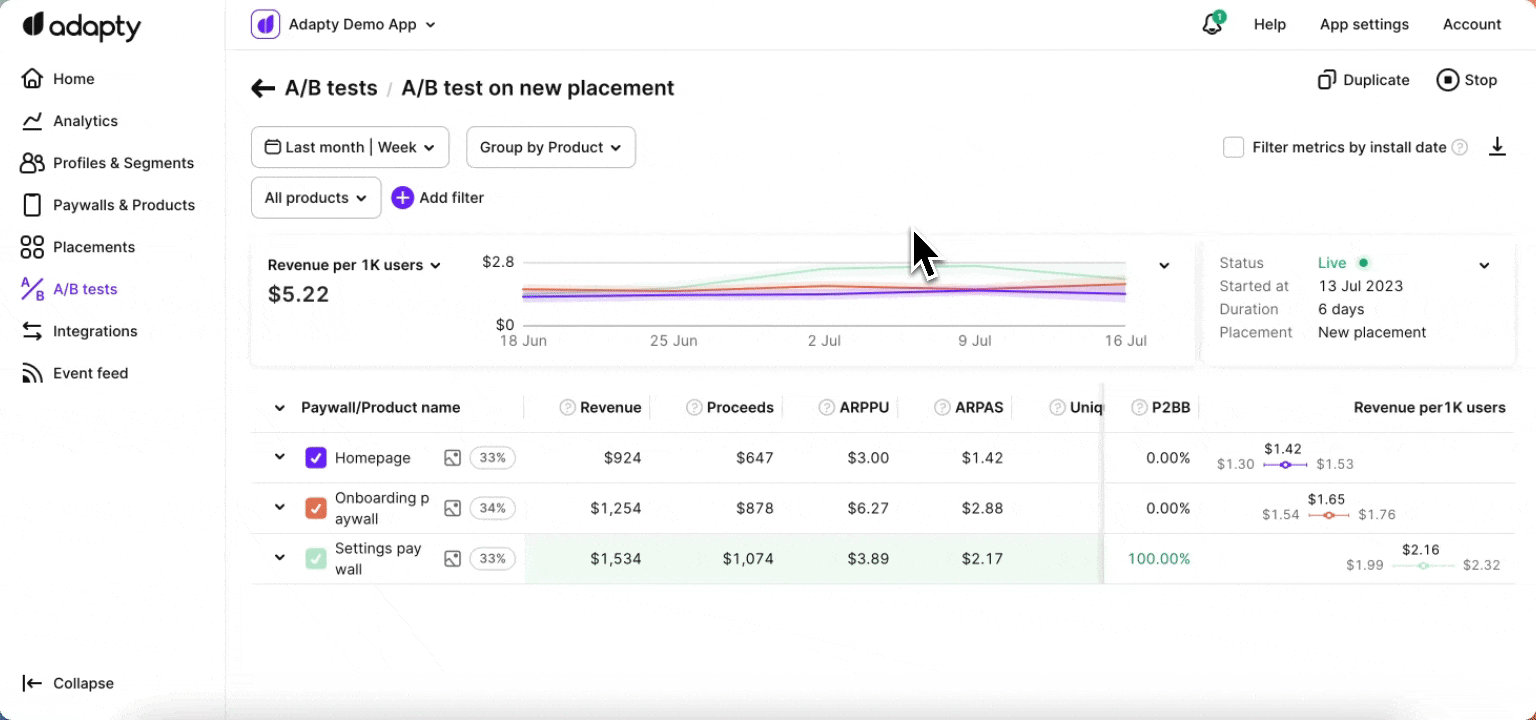The image size is (1536, 720).
Task: Open the Group by Product dropdown
Action: pyautogui.click(x=550, y=147)
